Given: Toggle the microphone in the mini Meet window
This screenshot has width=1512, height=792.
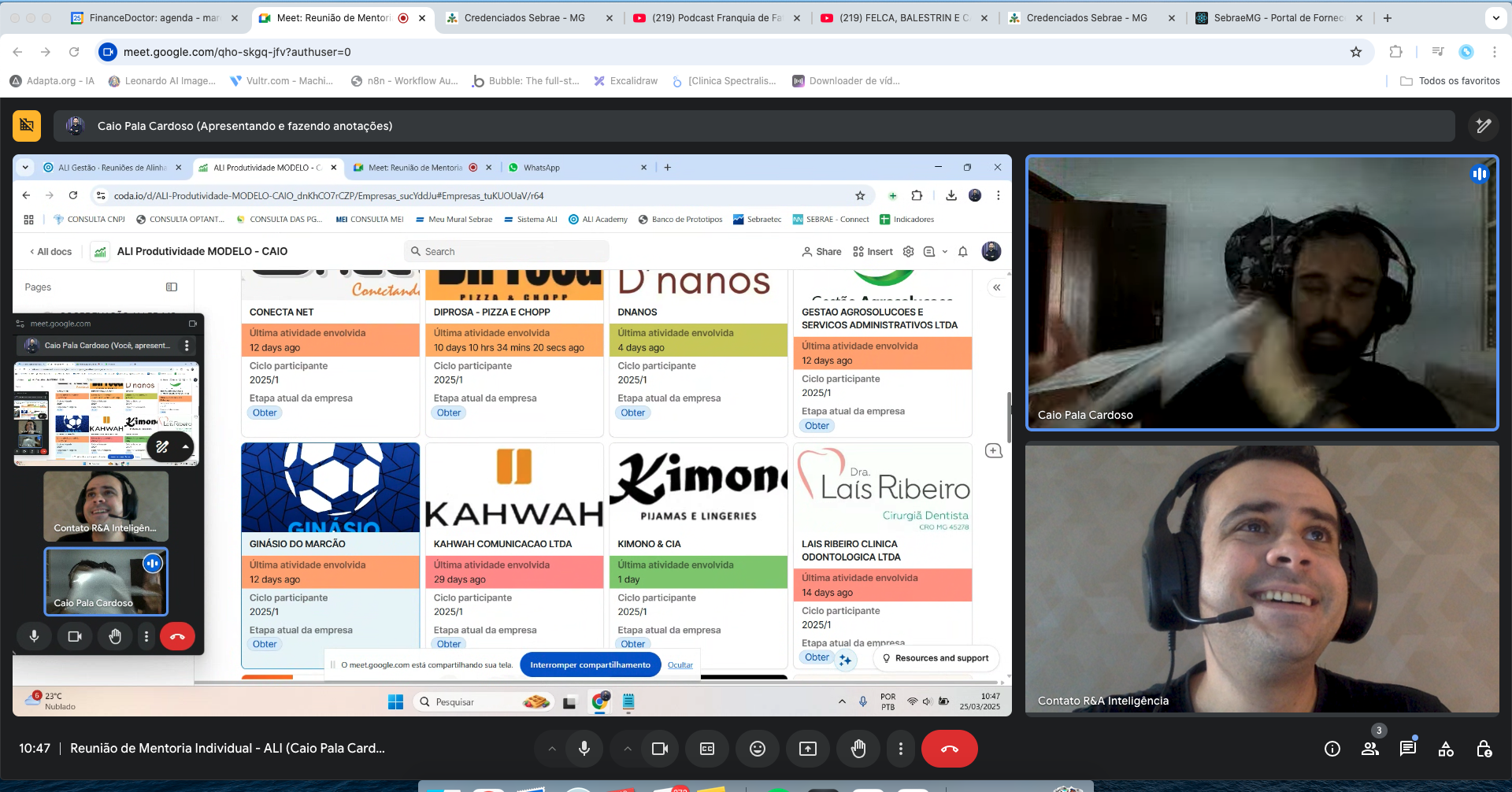Looking at the screenshot, I should click(34, 636).
